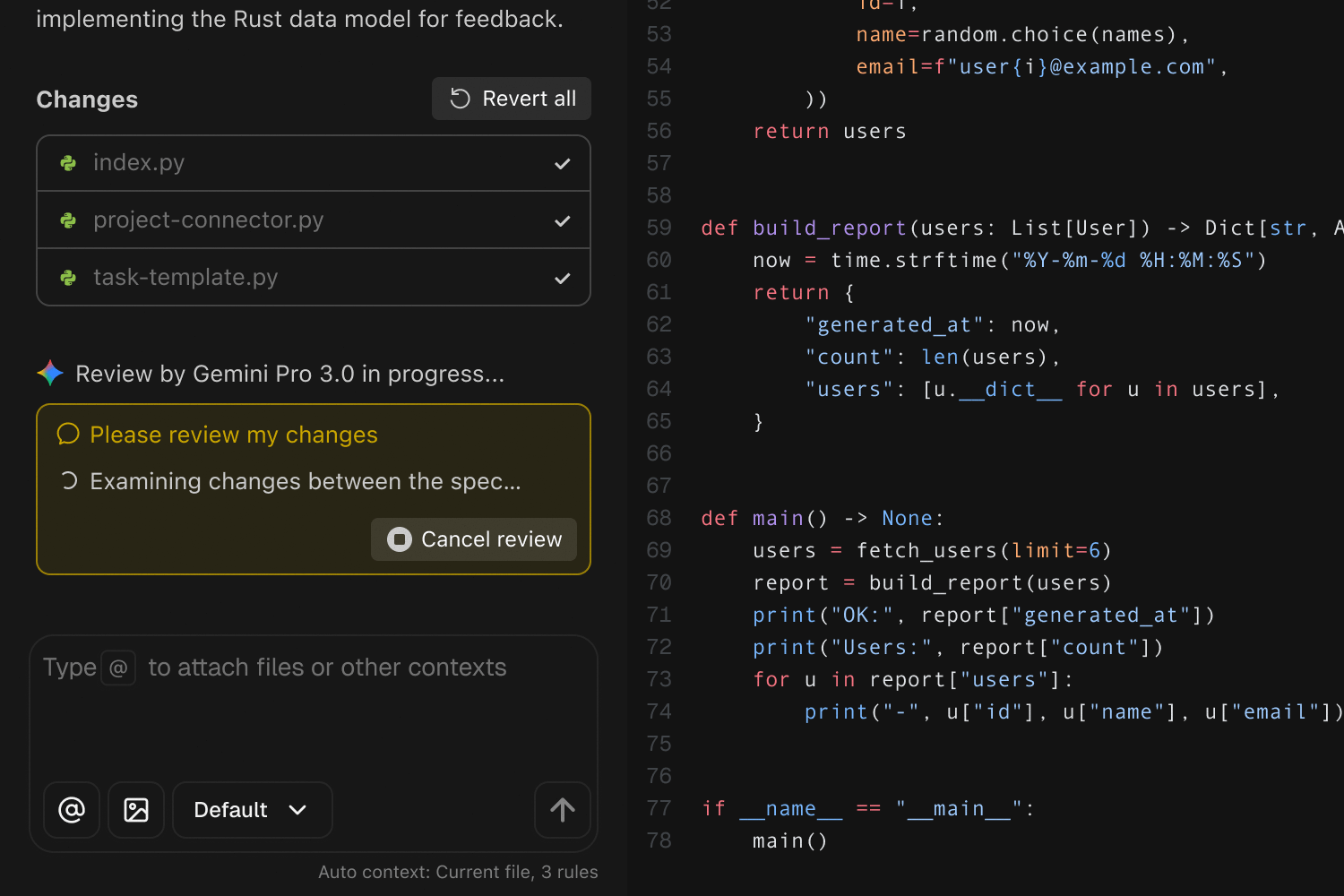
Task: Open the Default mode dropdown
Action: (x=252, y=810)
